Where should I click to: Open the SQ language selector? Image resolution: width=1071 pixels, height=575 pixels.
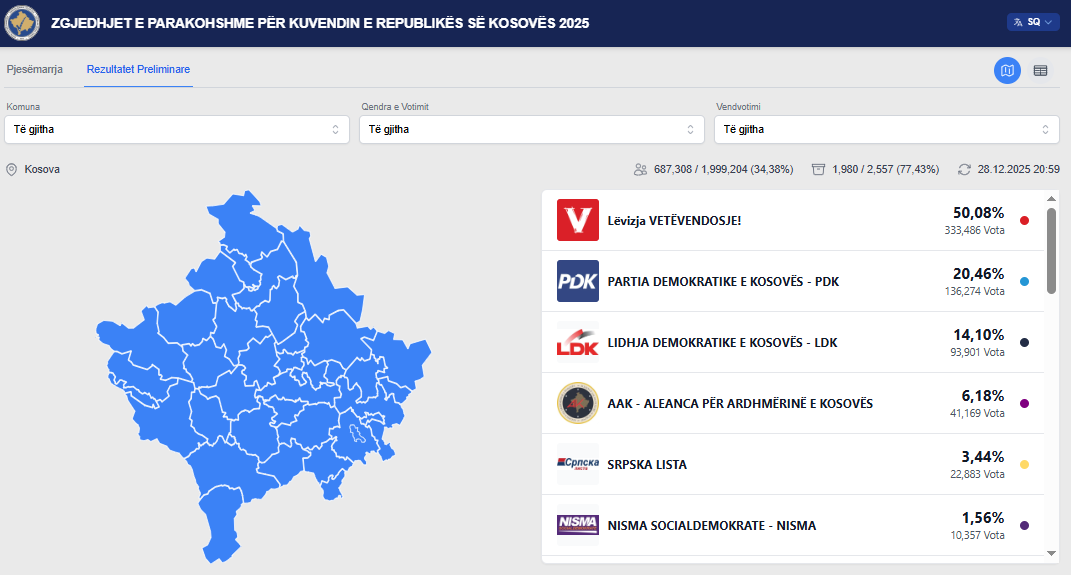[1033, 22]
